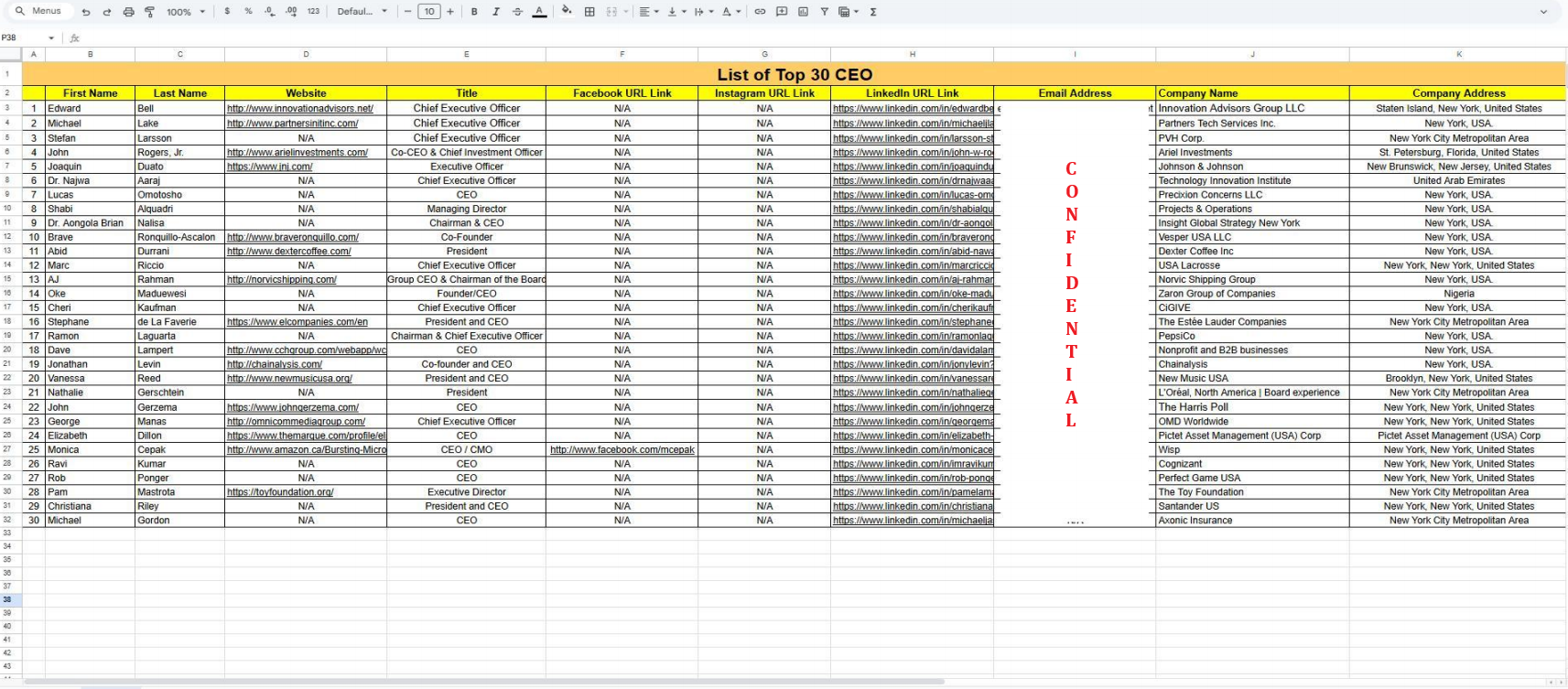This screenshot has width=1568, height=689.
Task: Open the Borders icon menu
Action: pos(589,12)
